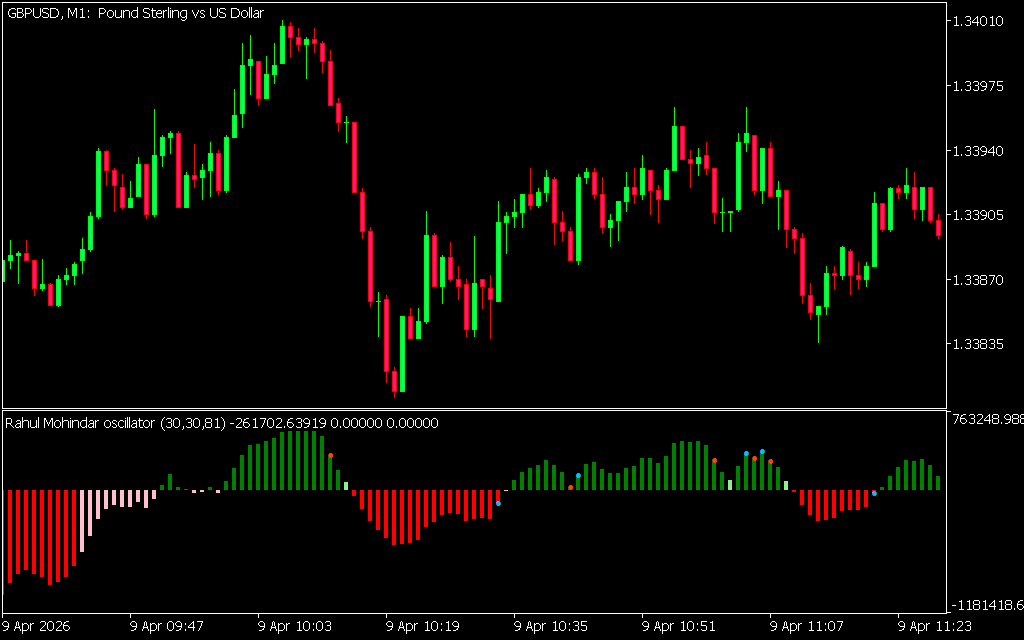Click the 9 Apr 10:03 time label
Viewport: 1024px width, 640px height.
click(295, 627)
